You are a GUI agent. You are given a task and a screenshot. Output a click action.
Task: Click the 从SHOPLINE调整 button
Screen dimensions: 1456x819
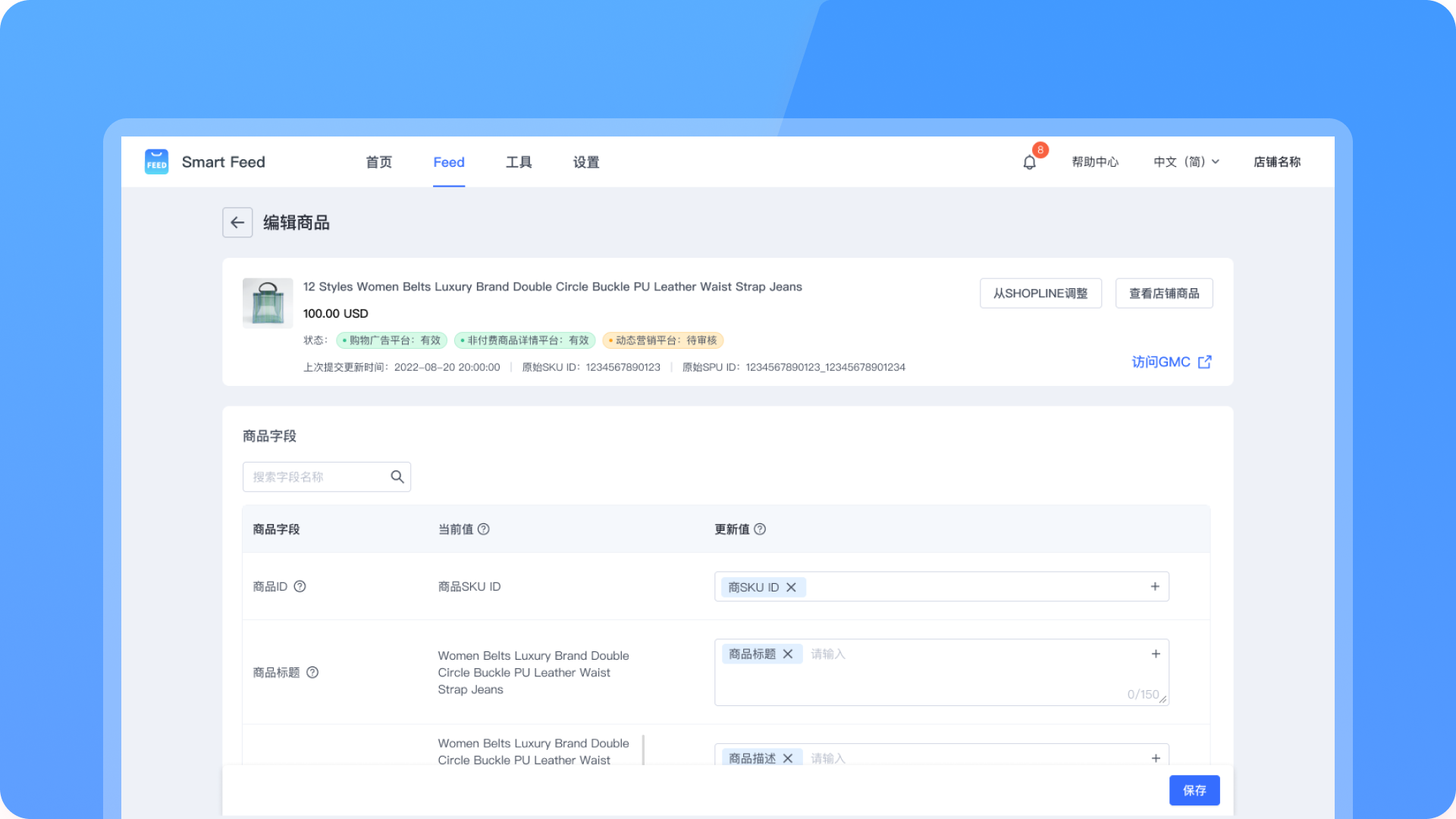point(1040,293)
